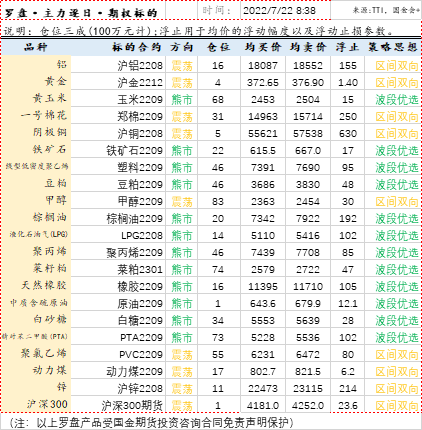Select the header cell 浮止

point(347,47)
